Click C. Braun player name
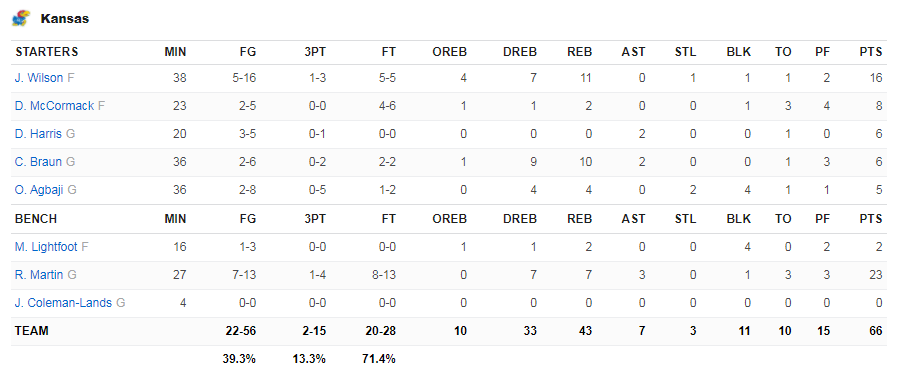 (x=38, y=162)
